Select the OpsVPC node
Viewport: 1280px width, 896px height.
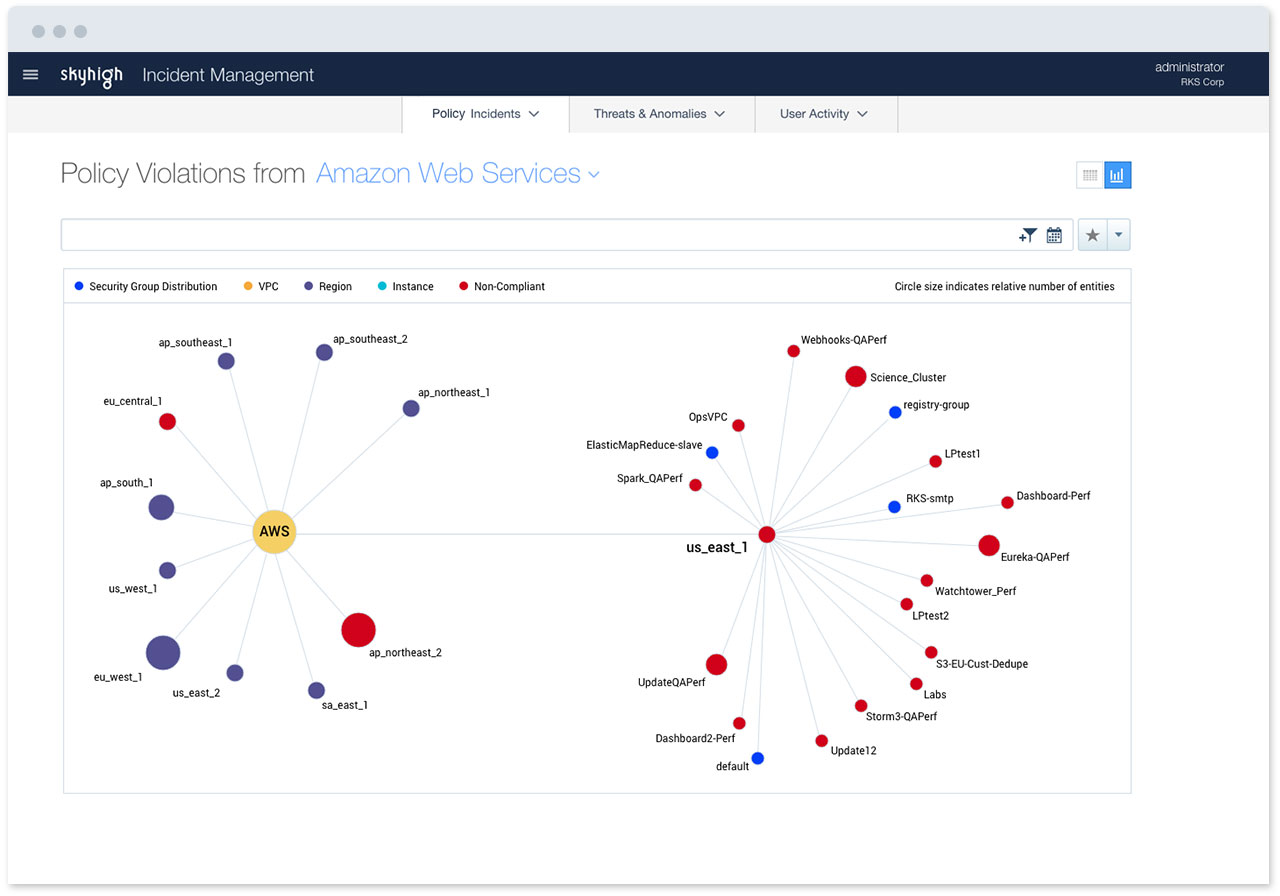738,425
